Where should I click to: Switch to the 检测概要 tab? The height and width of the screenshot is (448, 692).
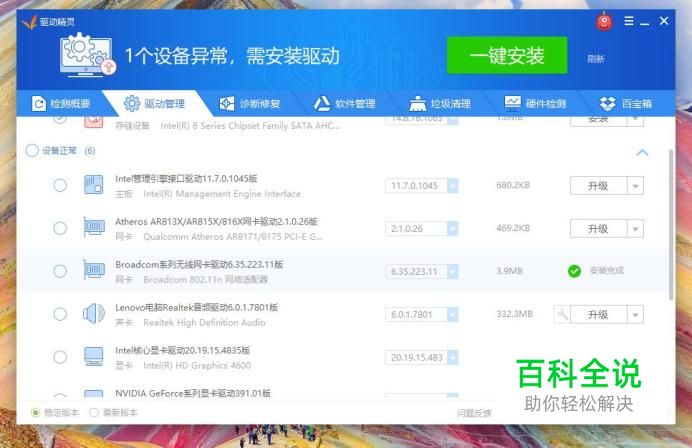click(61, 104)
